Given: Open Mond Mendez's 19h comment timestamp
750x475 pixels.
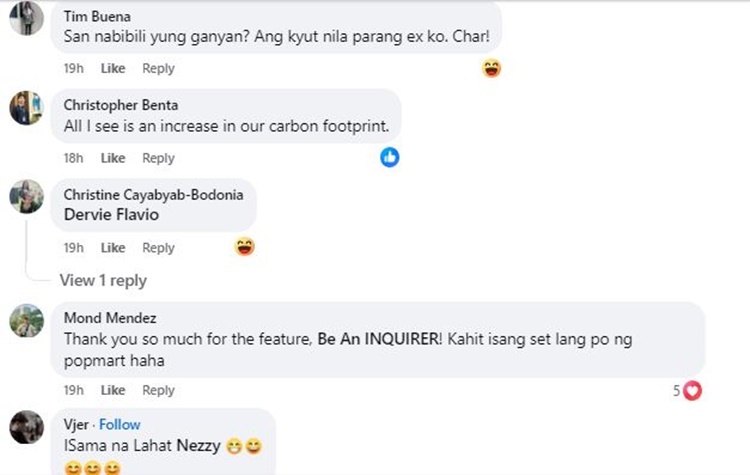Looking at the screenshot, I should [73, 390].
